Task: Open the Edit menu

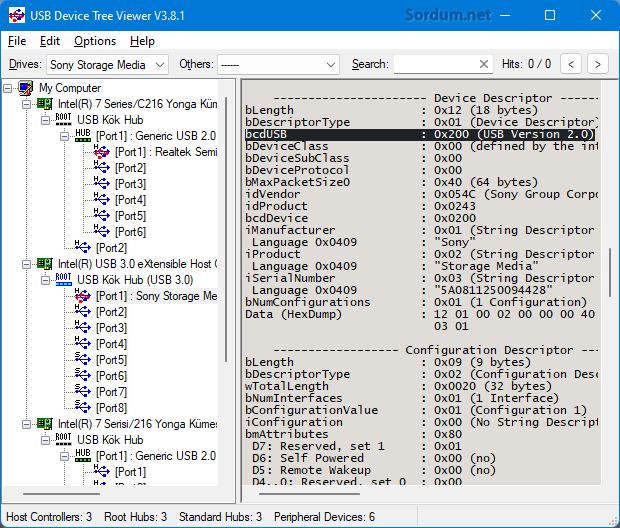Action: coord(50,41)
